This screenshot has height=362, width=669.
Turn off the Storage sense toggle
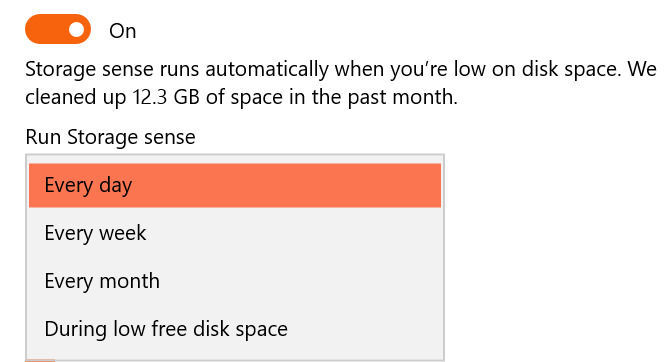point(58,29)
